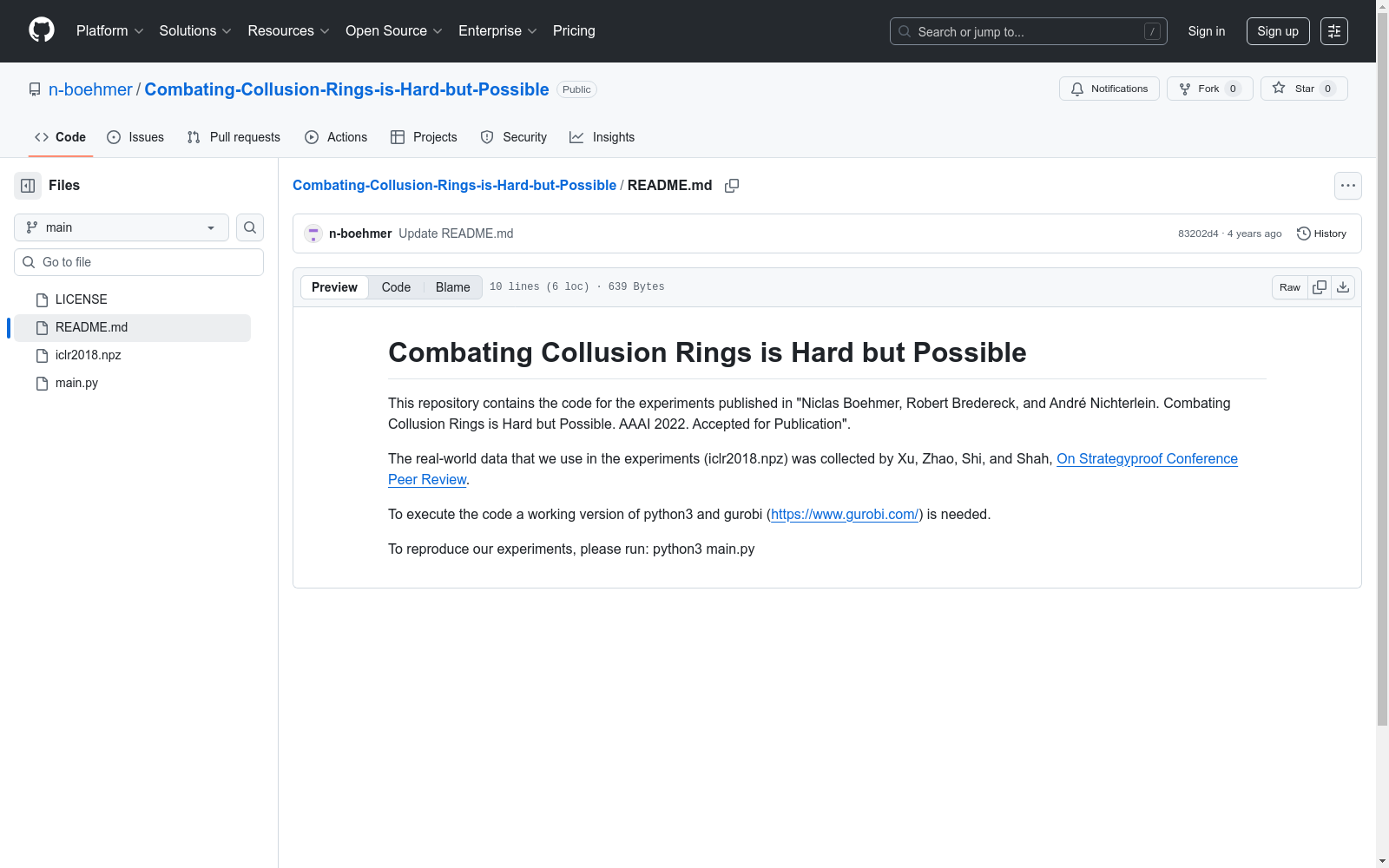Open the more options kebab menu
This screenshot has width=1389, height=868.
point(1347,185)
